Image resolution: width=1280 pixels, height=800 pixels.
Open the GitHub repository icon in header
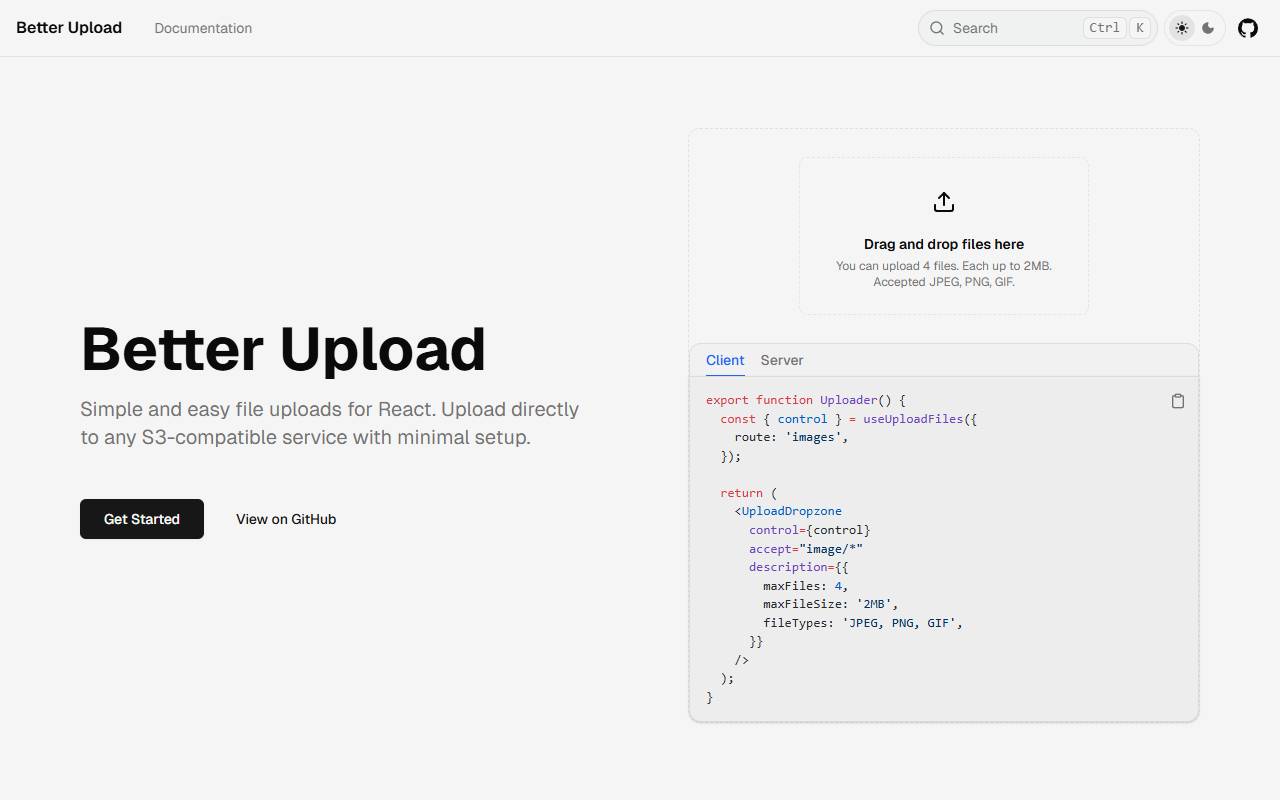1248,28
